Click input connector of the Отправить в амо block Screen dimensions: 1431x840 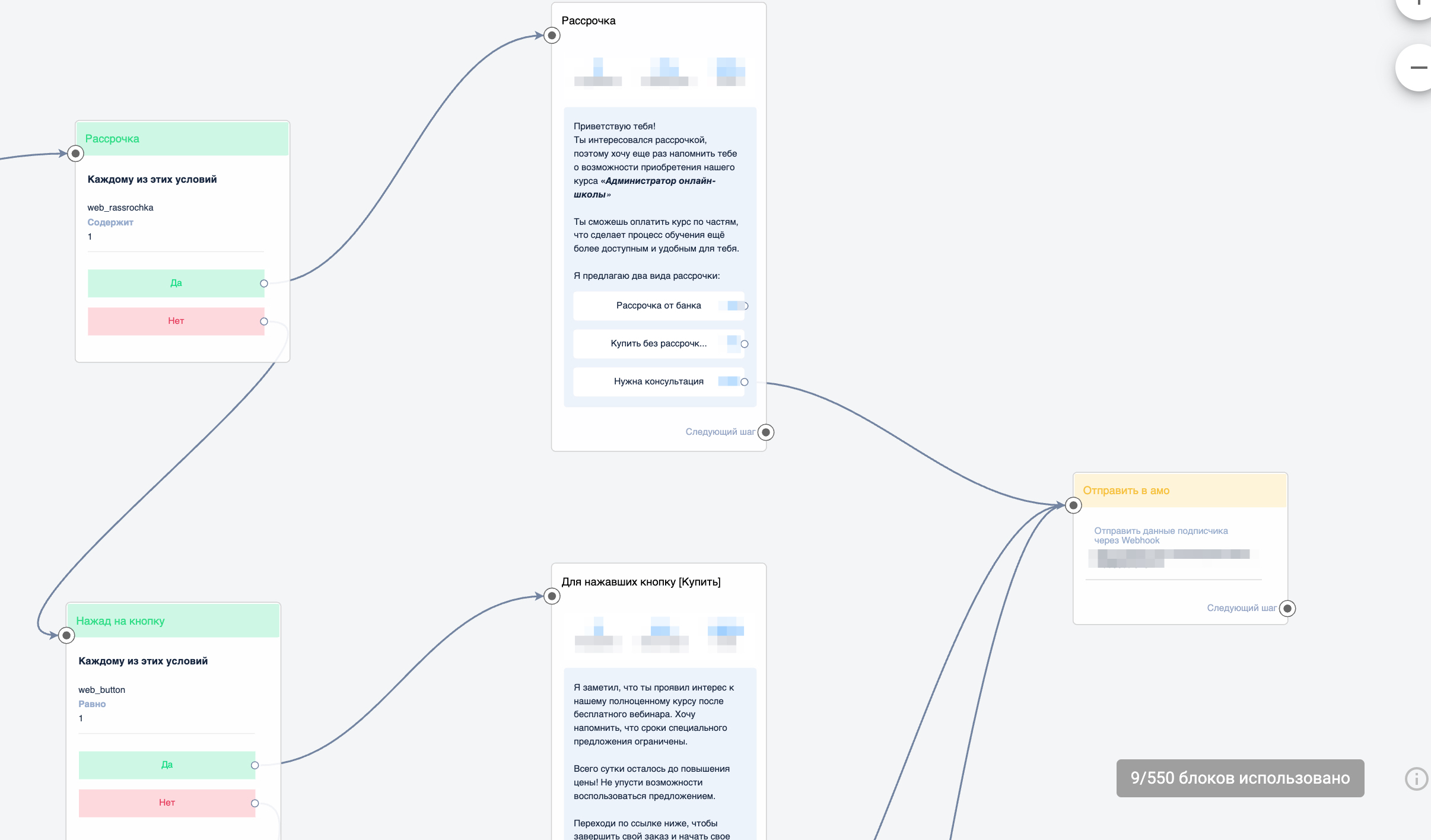1073,505
